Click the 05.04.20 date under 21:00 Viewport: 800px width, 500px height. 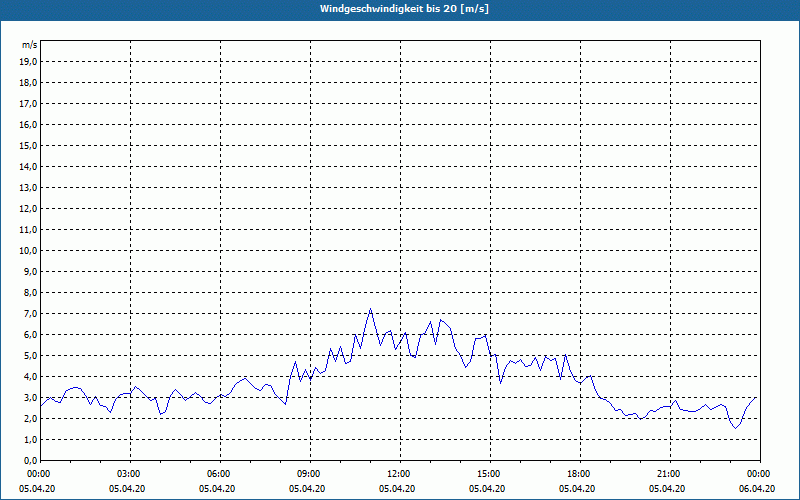click(667, 489)
